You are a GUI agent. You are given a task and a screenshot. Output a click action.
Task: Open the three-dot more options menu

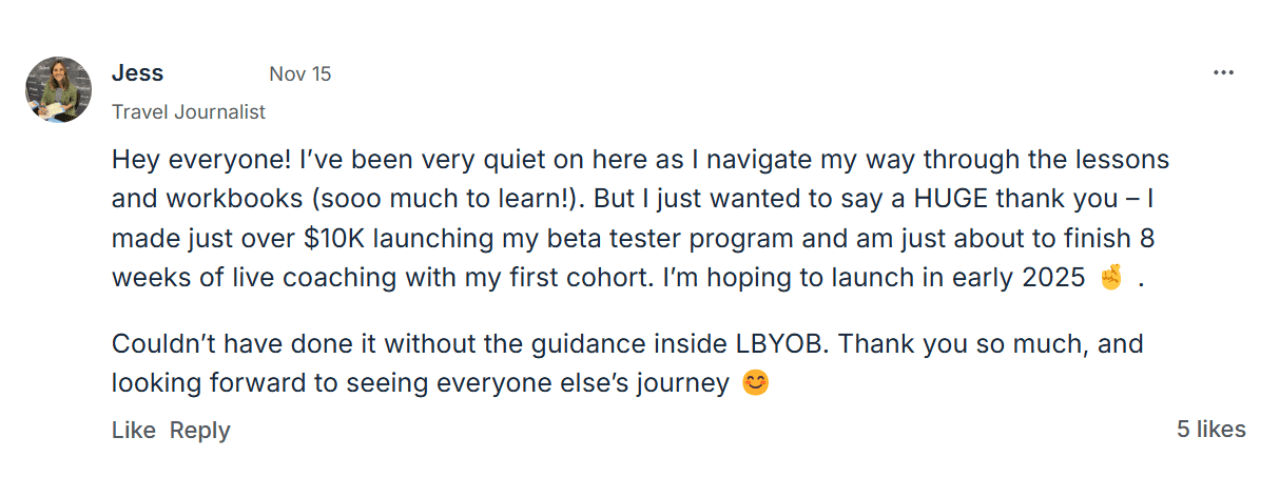pyautogui.click(x=1223, y=73)
